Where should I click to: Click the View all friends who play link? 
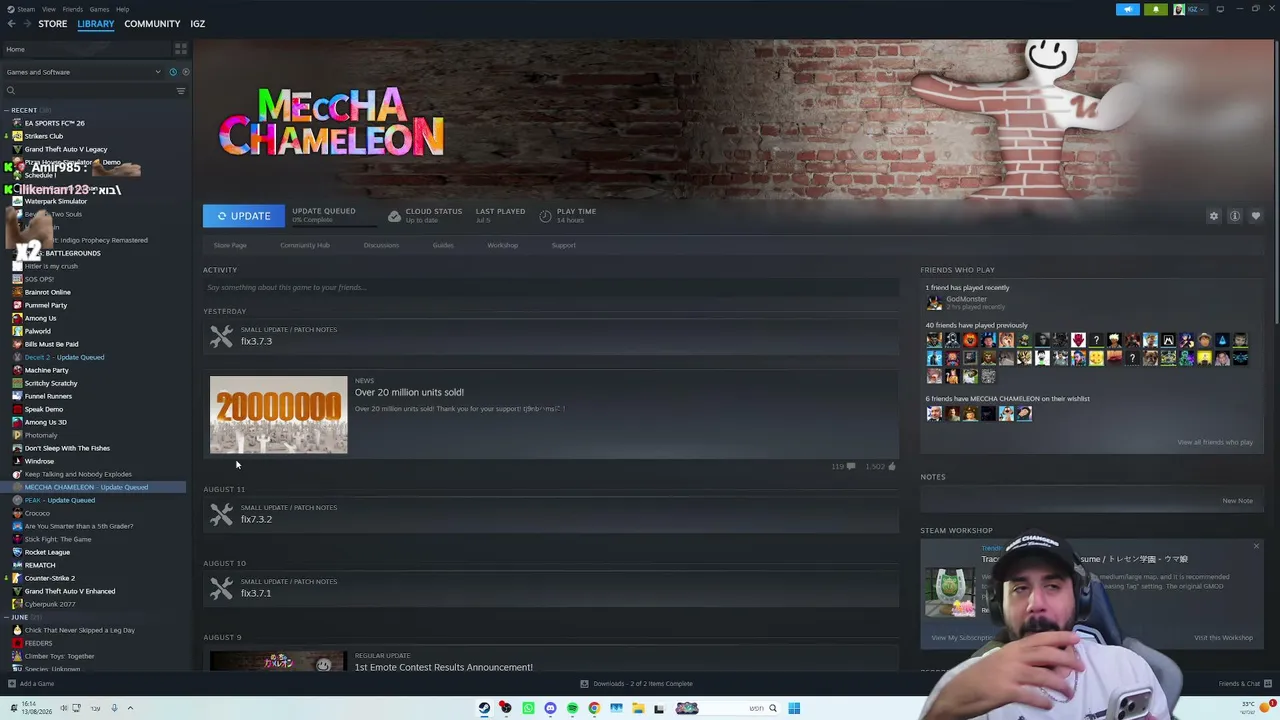(1215, 442)
